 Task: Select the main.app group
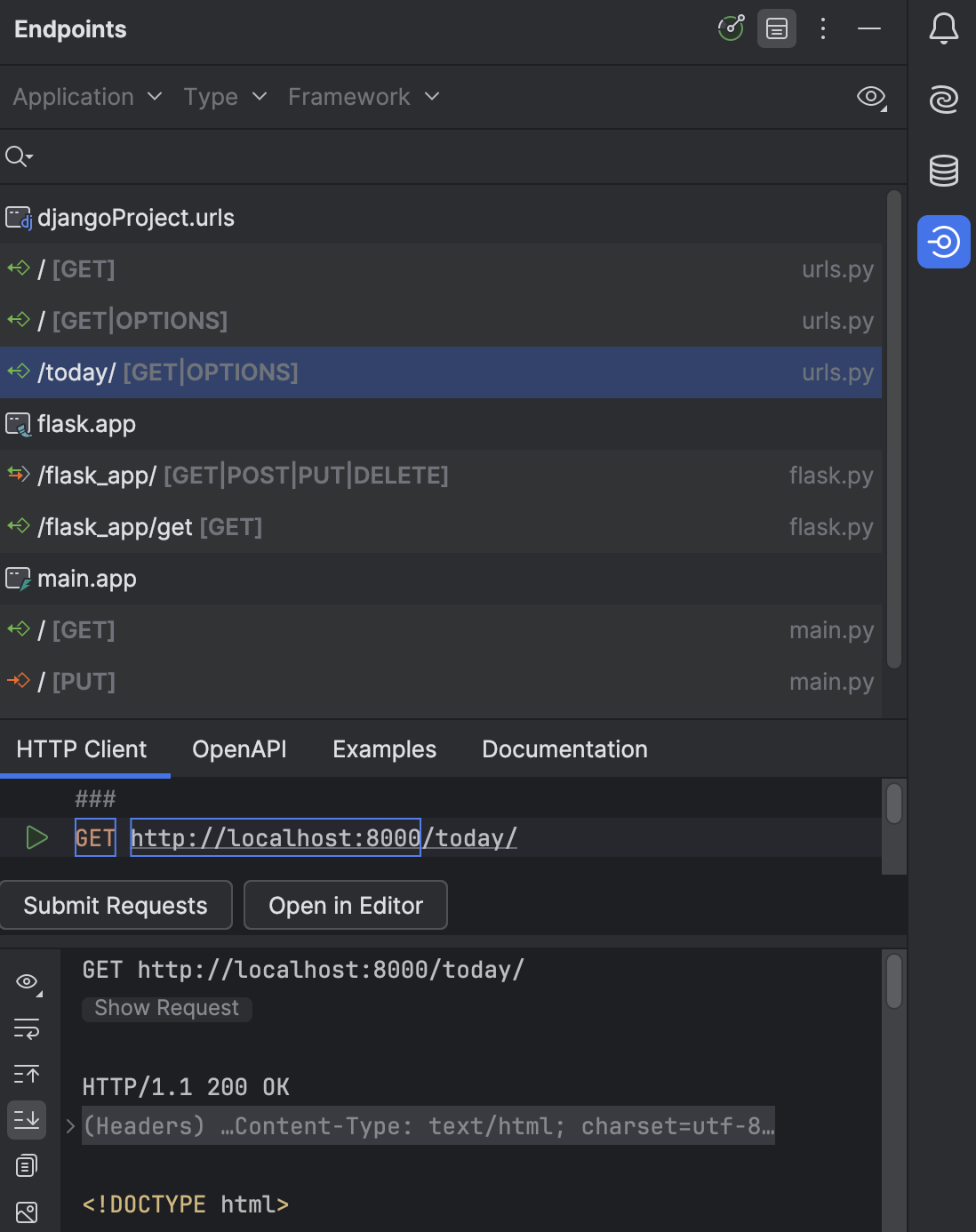point(441,579)
